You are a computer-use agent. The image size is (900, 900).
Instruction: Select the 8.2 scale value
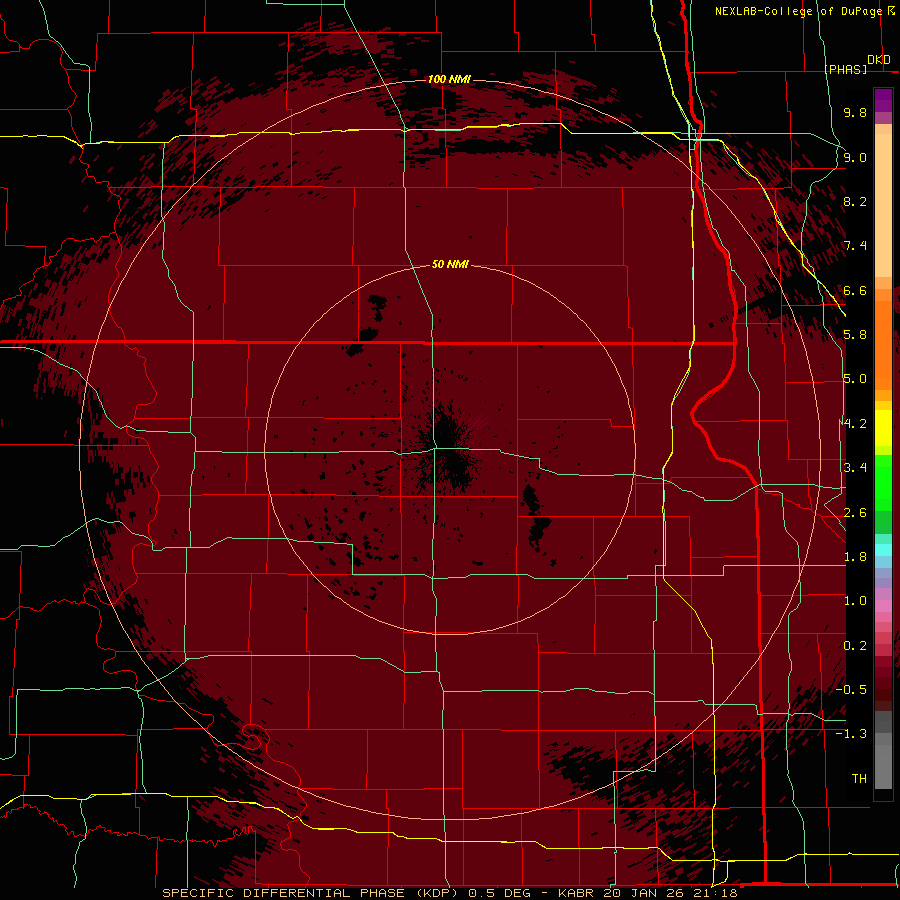click(x=855, y=201)
